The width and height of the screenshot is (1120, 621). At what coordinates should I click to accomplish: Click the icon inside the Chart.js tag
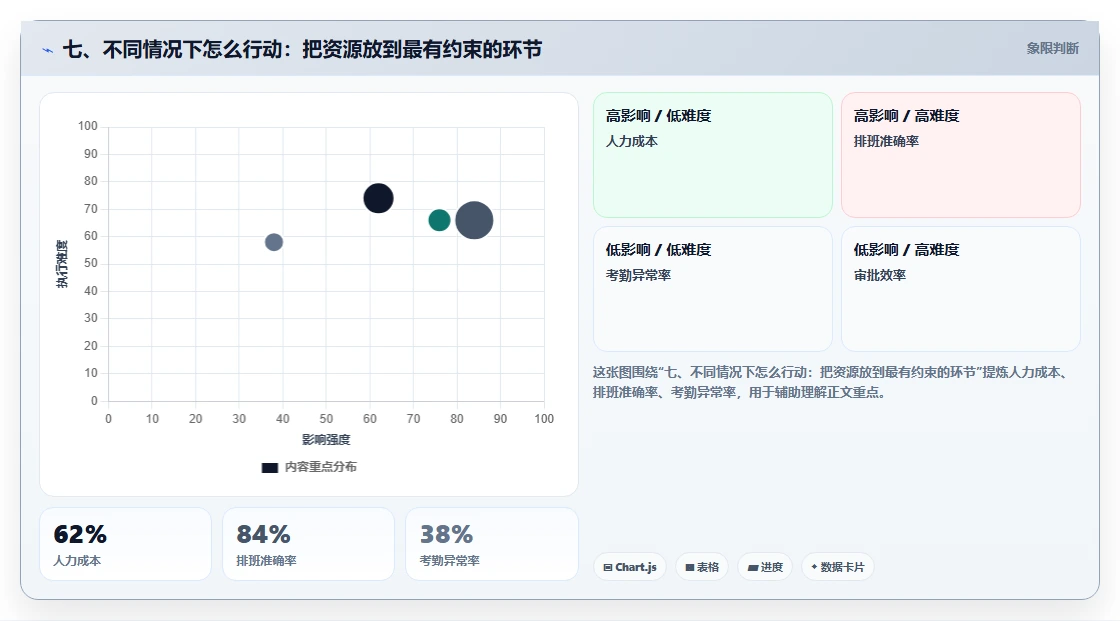(608, 567)
